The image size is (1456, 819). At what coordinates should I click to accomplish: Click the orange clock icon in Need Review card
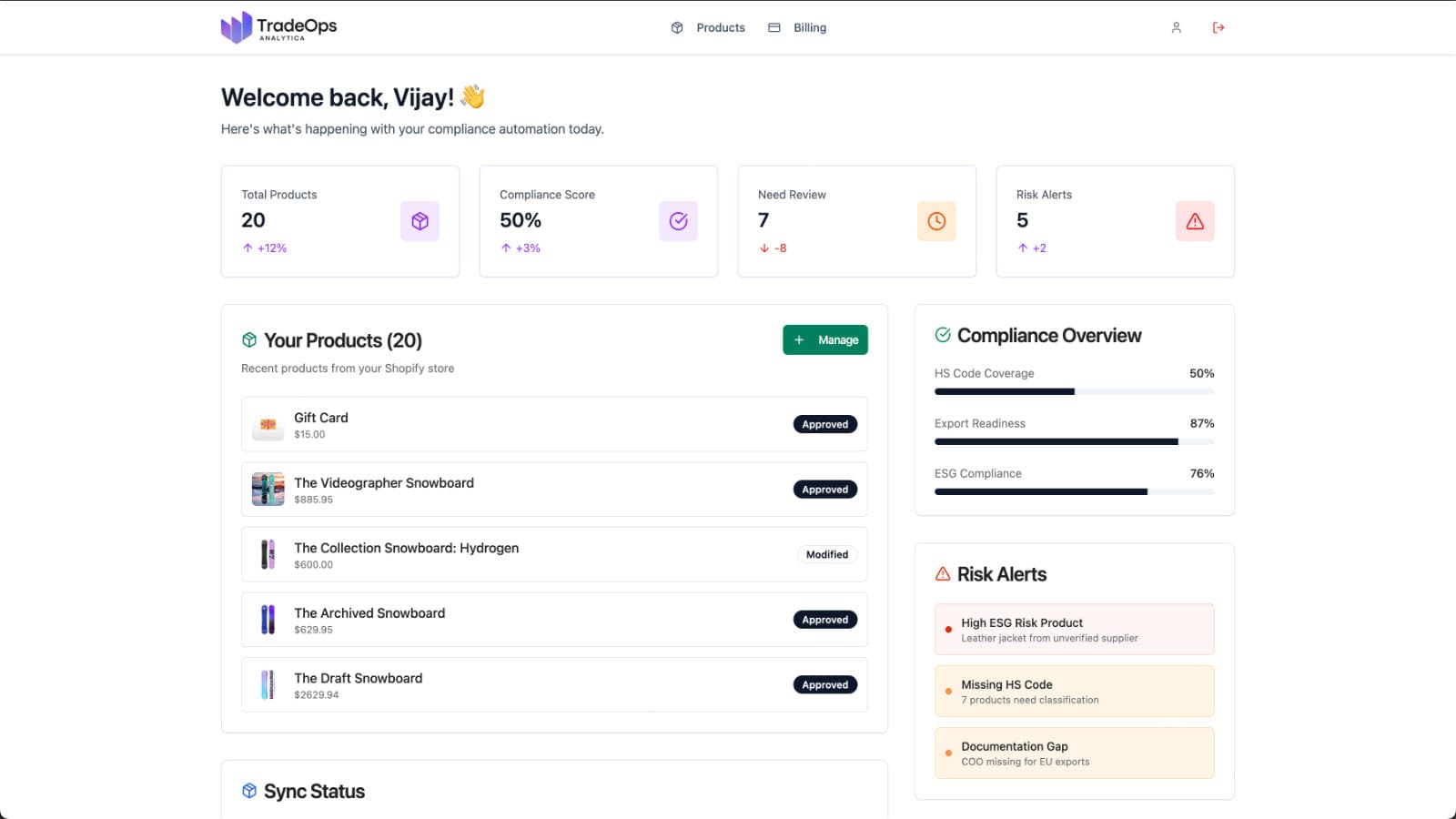(x=936, y=221)
